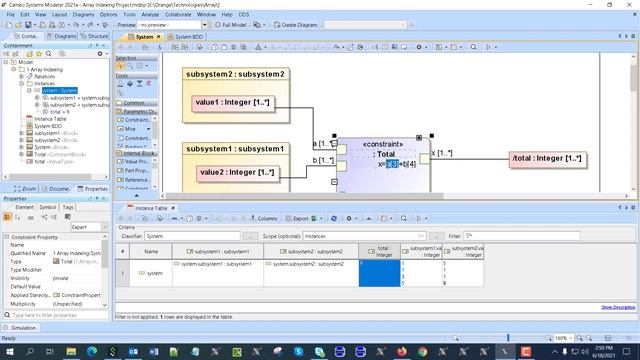Click the Export button in Instance Table
Viewport: 640px width, 360px height.
click(298, 218)
